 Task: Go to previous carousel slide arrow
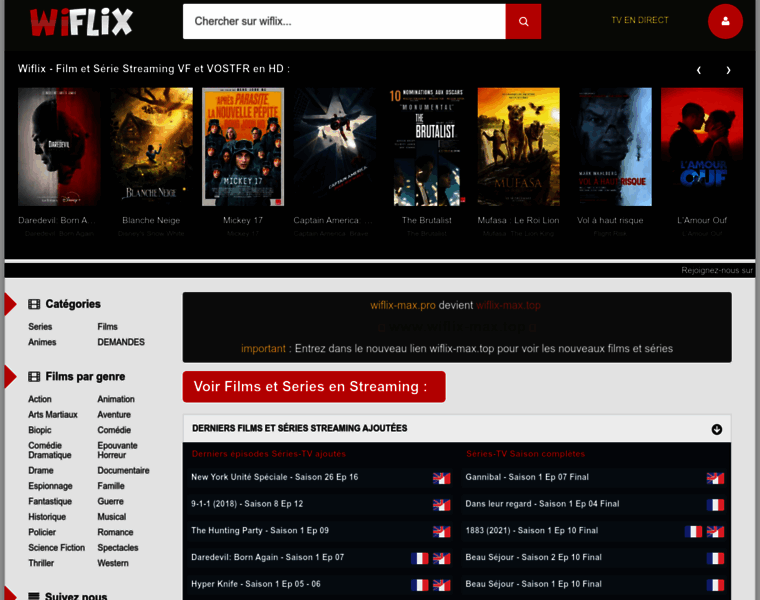click(x=698, y=70)
